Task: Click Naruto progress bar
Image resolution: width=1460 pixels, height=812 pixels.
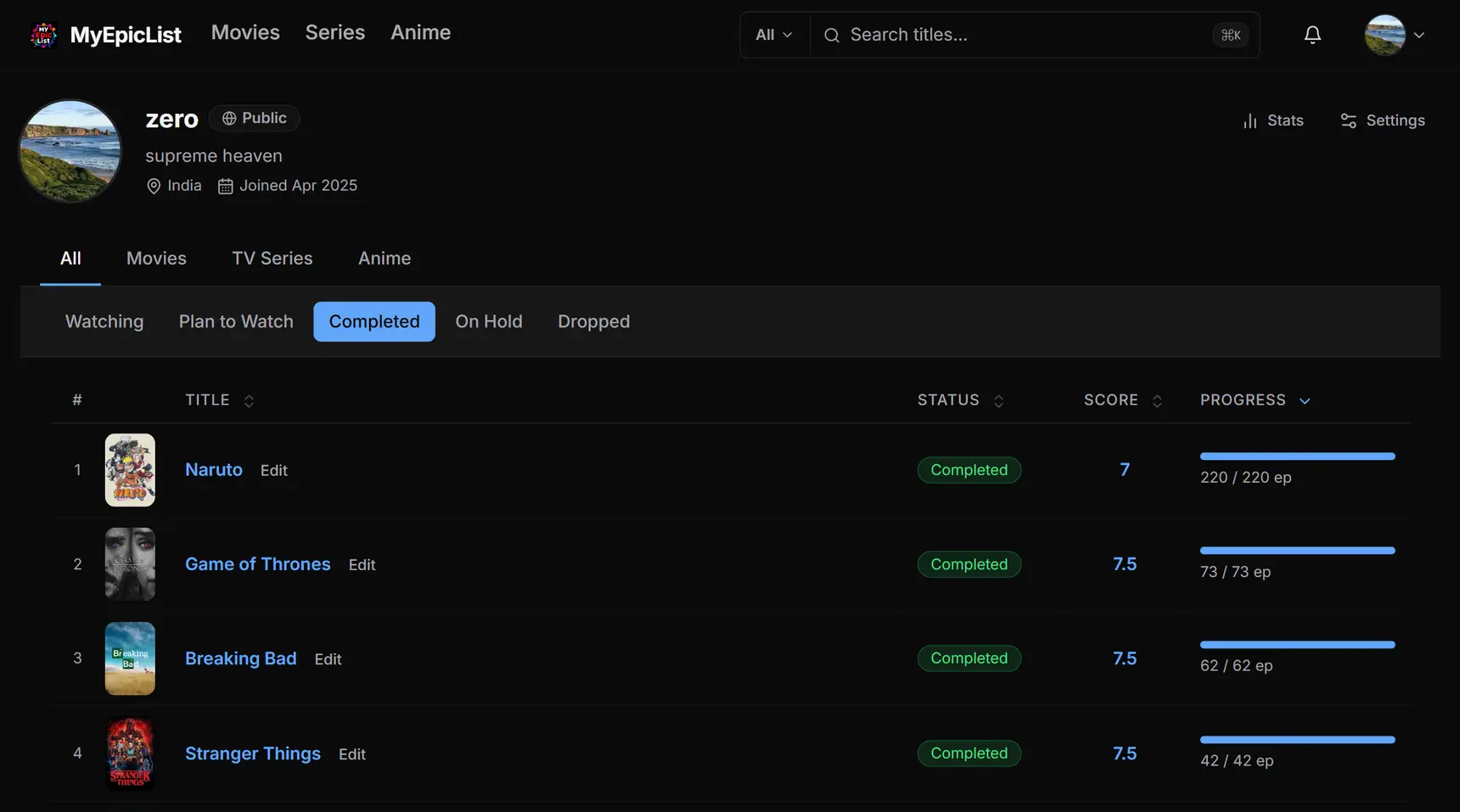Action: click(1298, 456)
